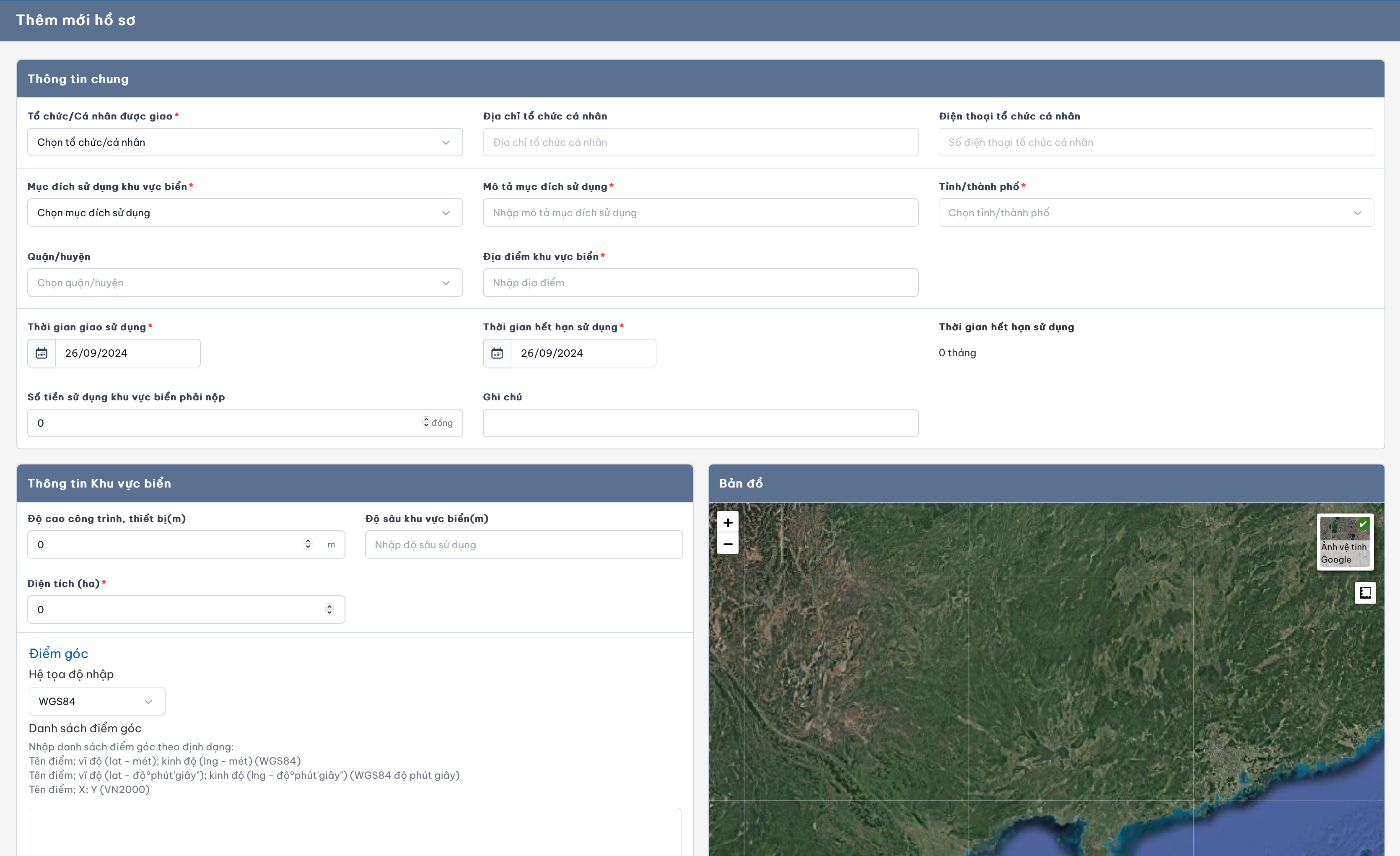Screen dimensions: 1400x856
Task: Click the map fullscreen toggle icon
Action: 1365,593
